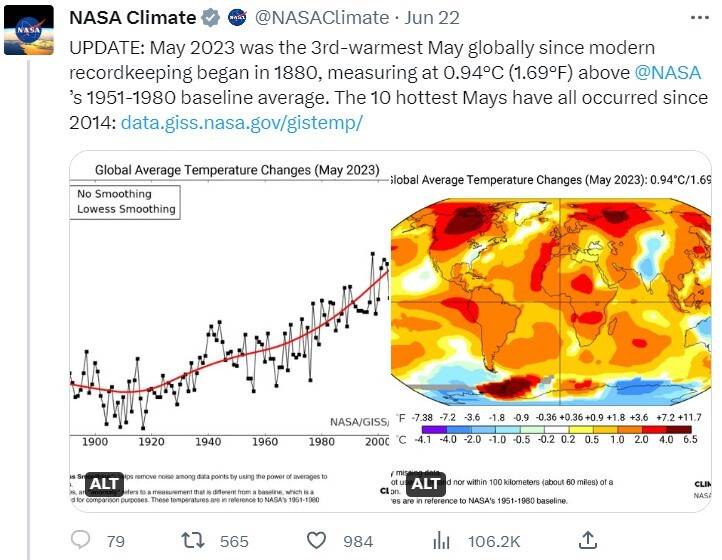Screen dimensions: 722x560
Task: Click the NASA affiliation badge icon
Action: 237,19
